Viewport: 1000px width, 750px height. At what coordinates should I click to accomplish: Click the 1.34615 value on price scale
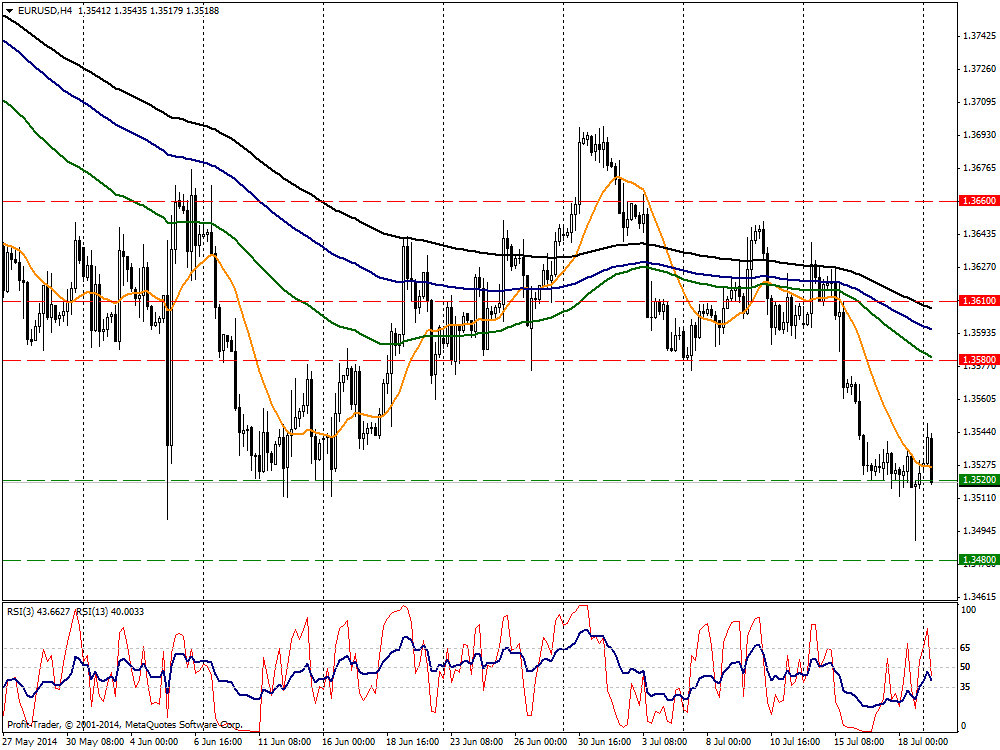tap(977, 596)
